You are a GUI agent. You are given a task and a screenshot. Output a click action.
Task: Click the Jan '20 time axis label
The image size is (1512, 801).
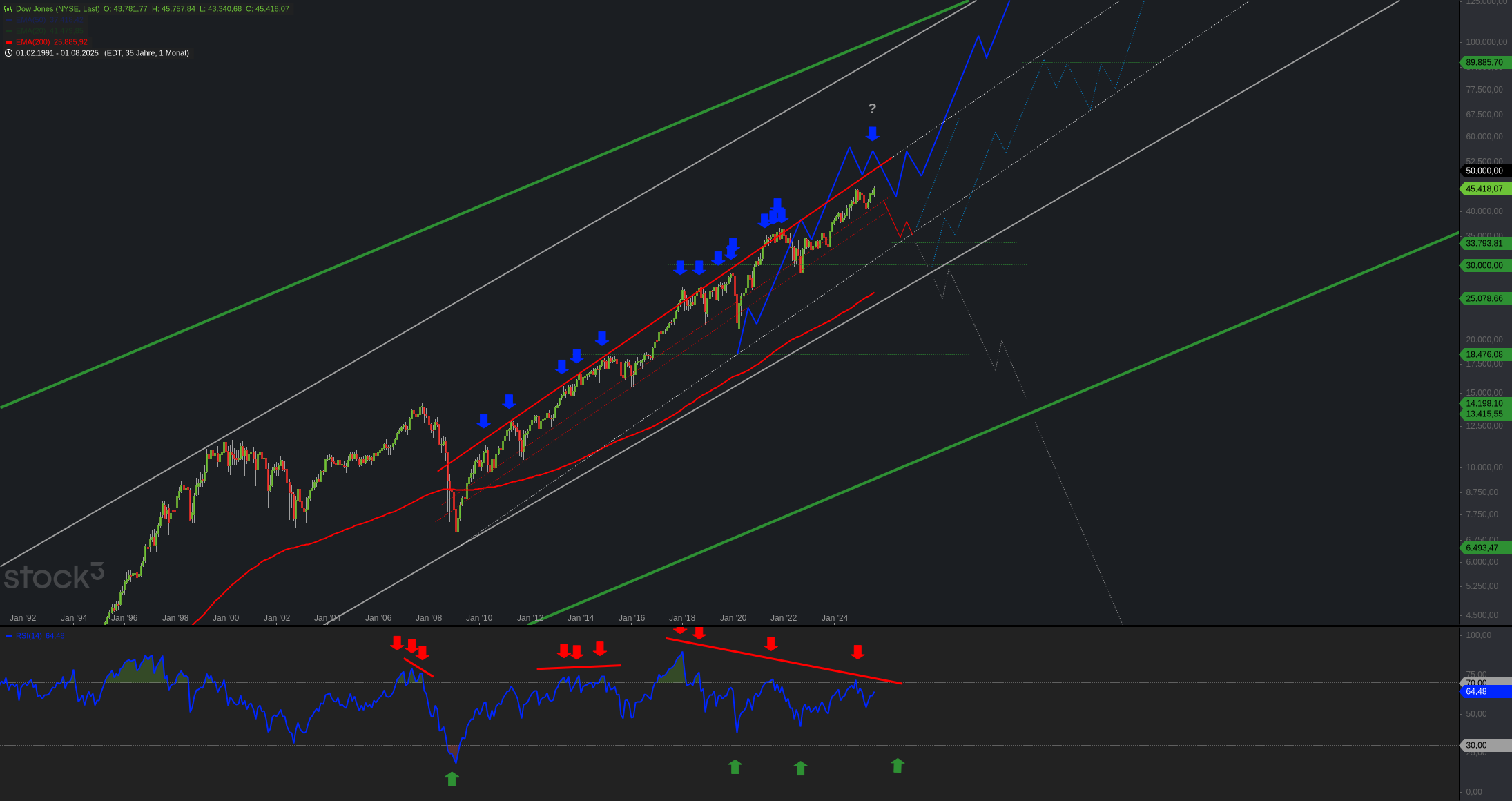pyautogui.click(x=733, y=618)
